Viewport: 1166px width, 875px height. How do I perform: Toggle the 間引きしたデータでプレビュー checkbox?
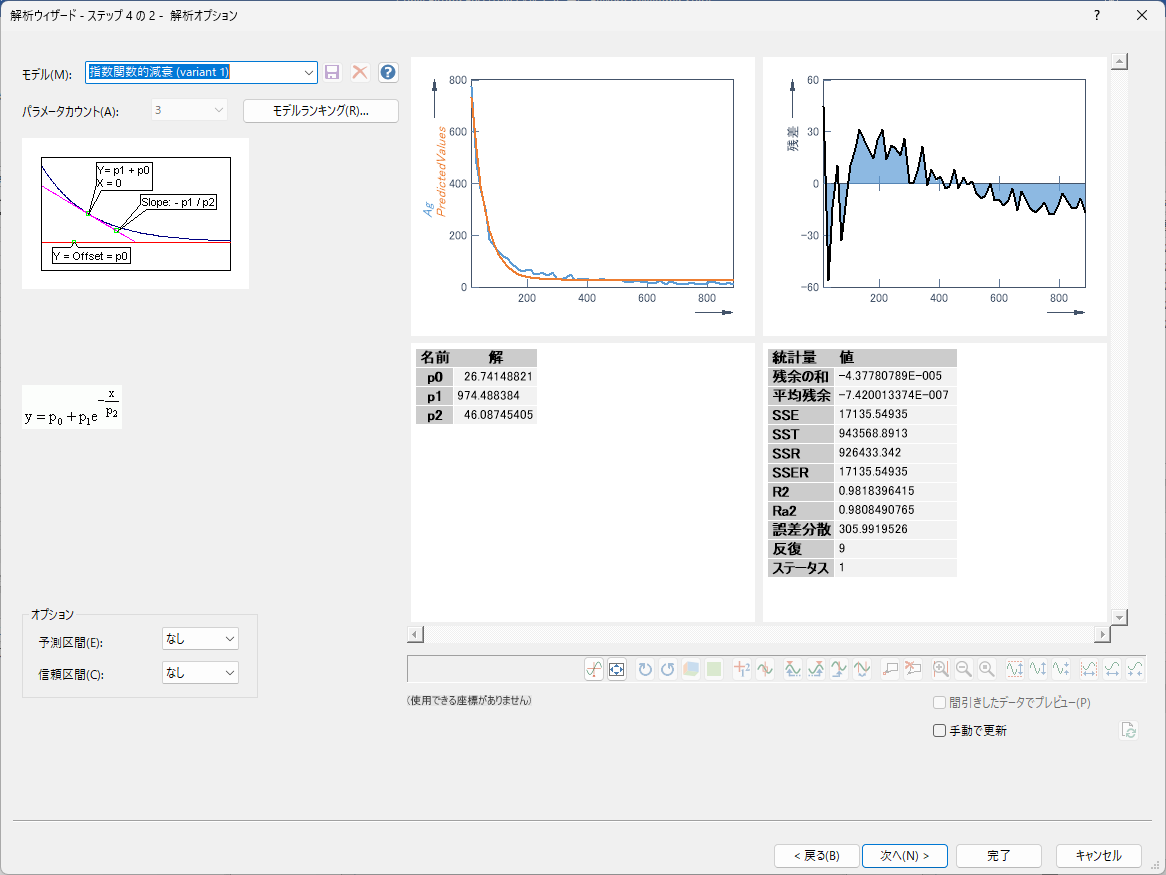[939, 703]
